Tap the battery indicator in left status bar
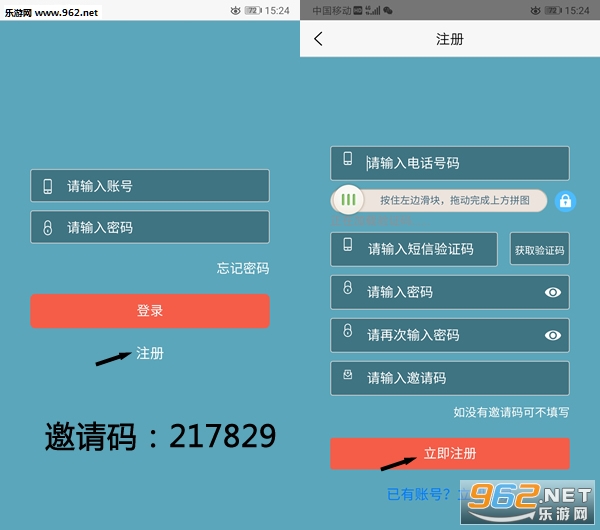The image size is (600, 530). tap(253, 11)
